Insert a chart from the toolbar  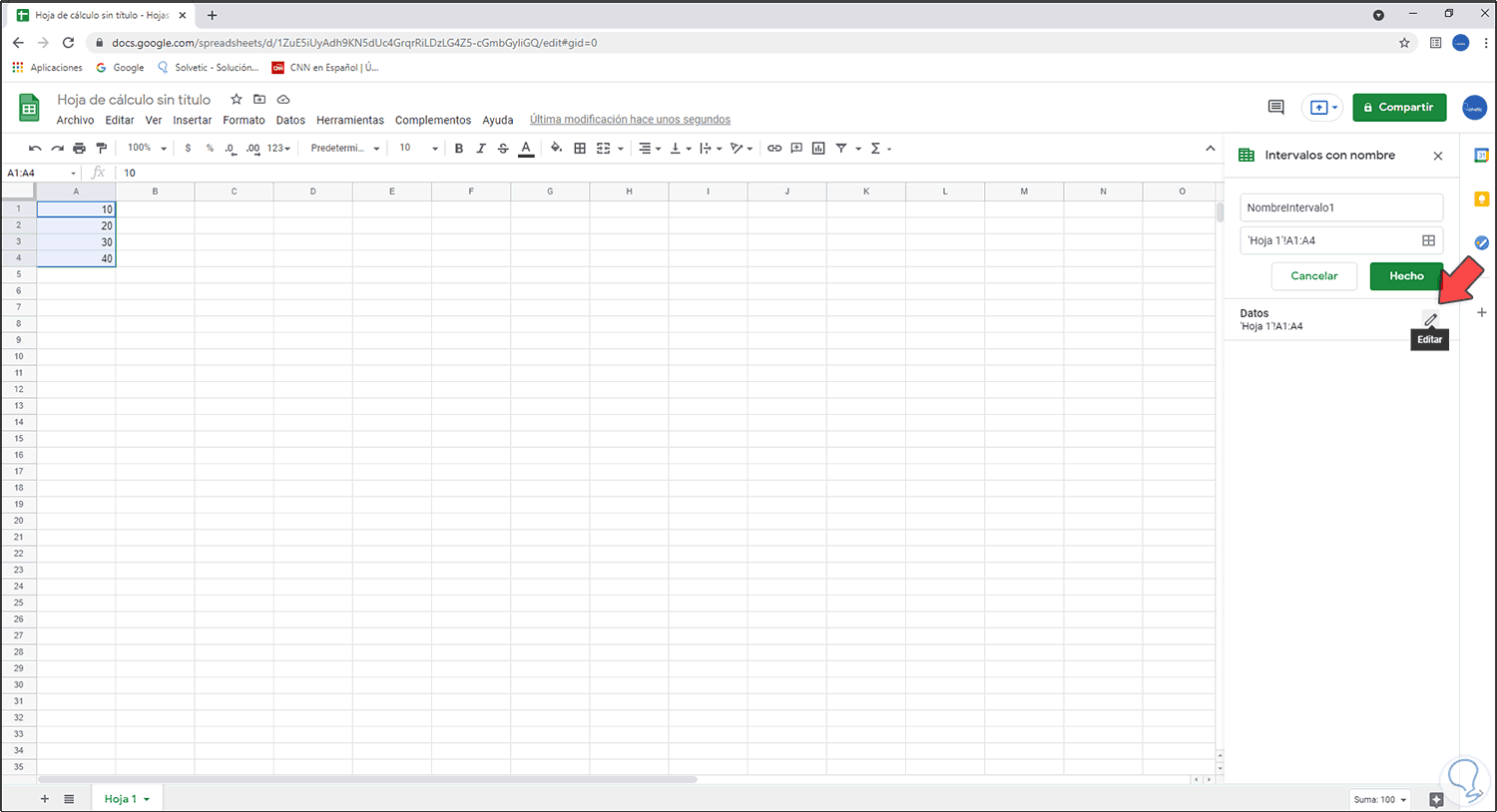(x=818, y=148)
